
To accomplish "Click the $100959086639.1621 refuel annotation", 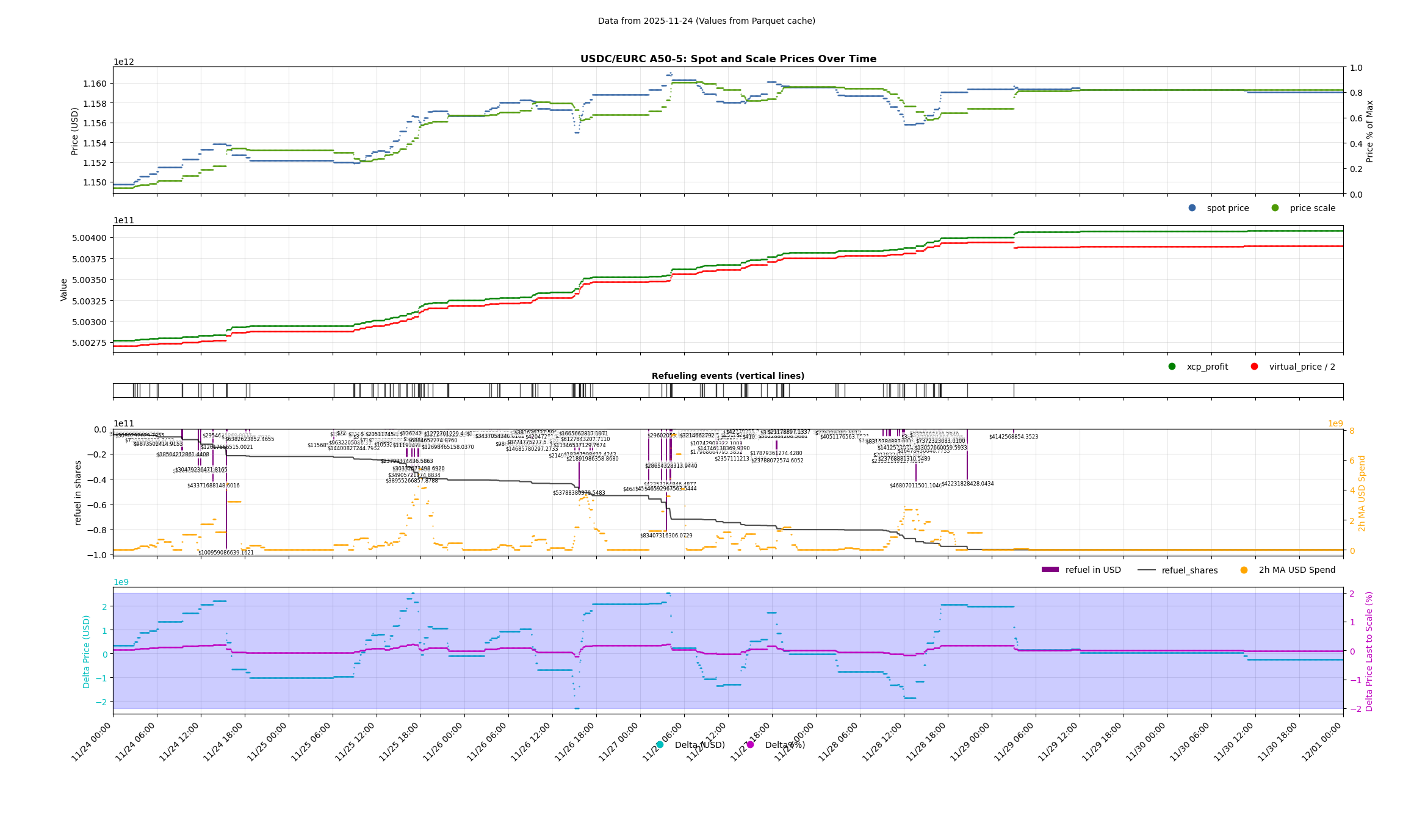I will pos(226,553).
